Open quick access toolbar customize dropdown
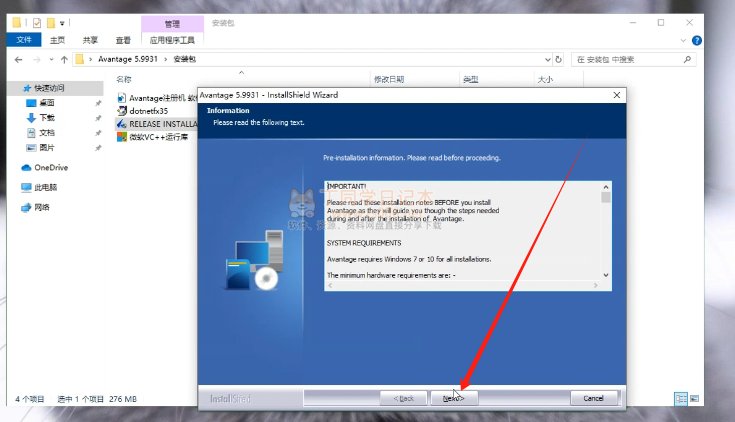Viewport: 735px width, 422px height. coord(62,23)
